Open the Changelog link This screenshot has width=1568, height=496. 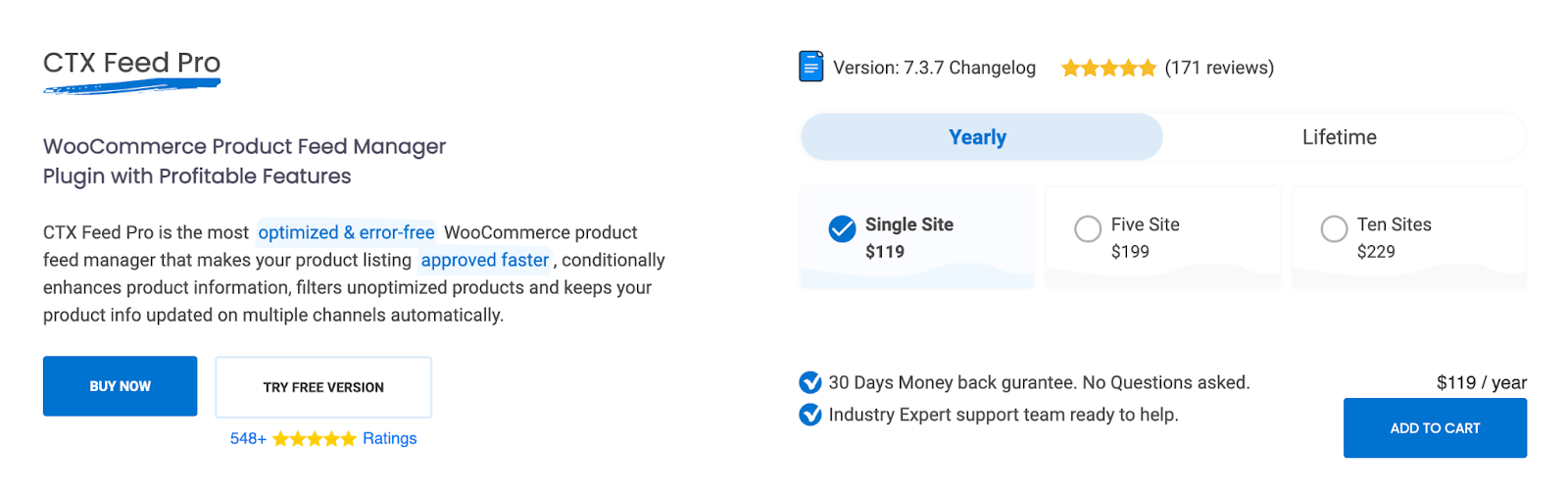[x=992, y=68]
